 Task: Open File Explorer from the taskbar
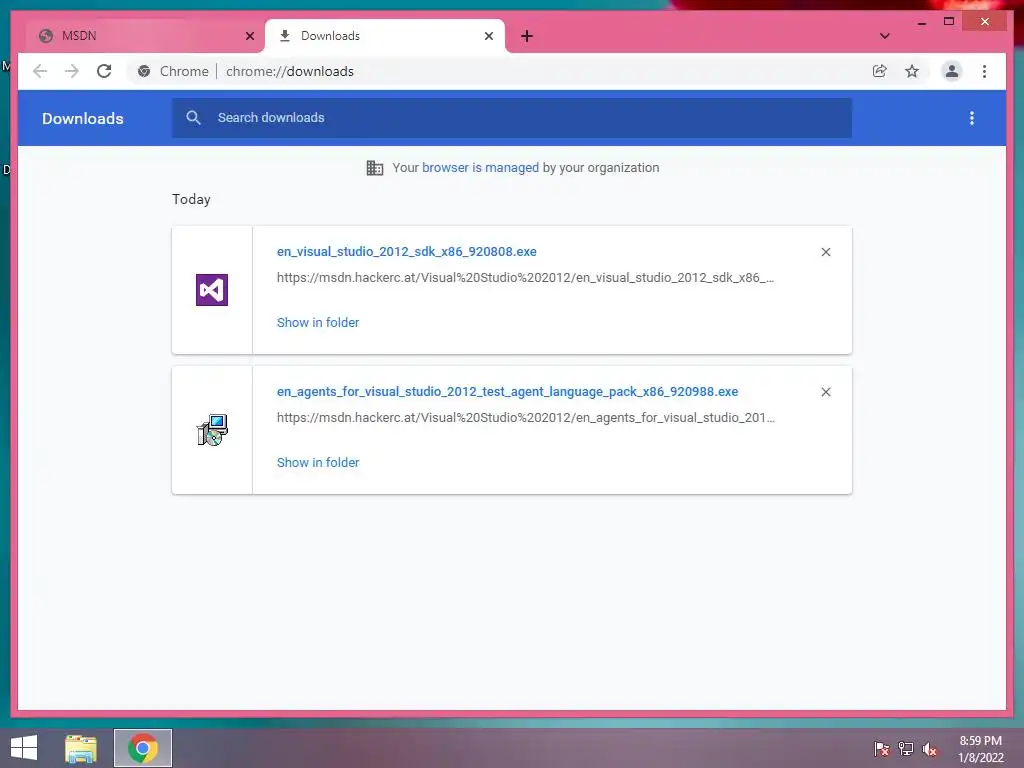tap(81, 748)
